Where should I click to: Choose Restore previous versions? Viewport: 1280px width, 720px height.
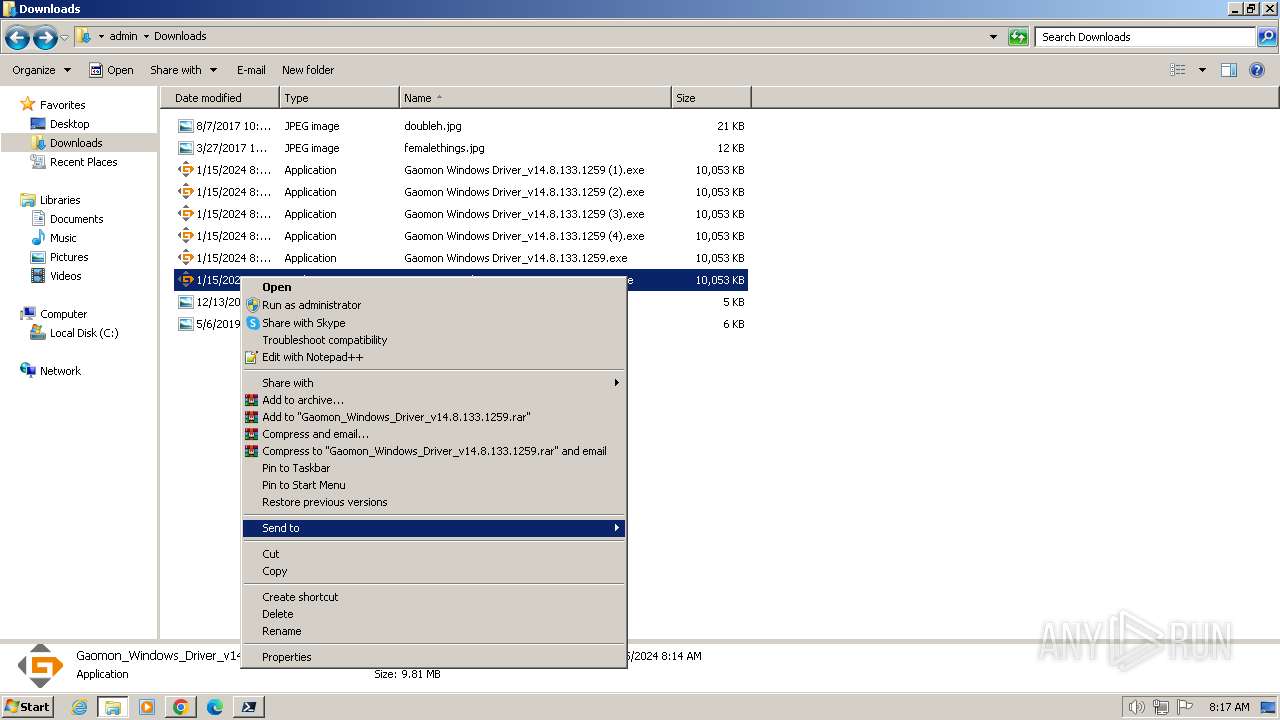434,502
